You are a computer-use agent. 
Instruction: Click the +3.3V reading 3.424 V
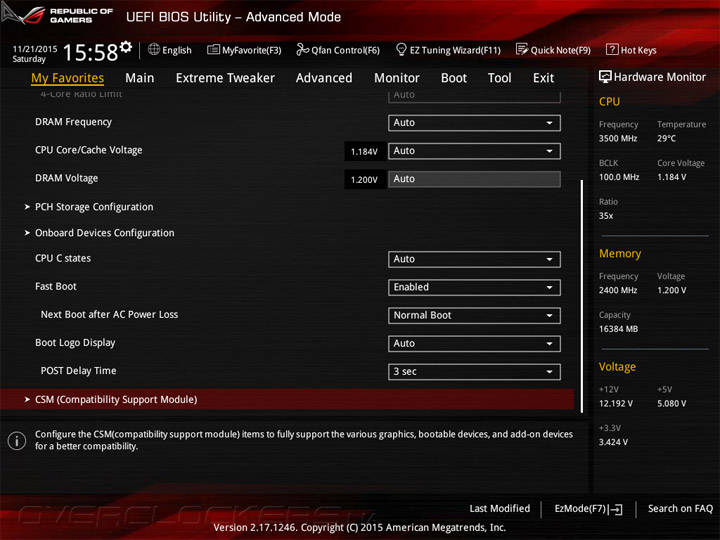tap(613, 442)
